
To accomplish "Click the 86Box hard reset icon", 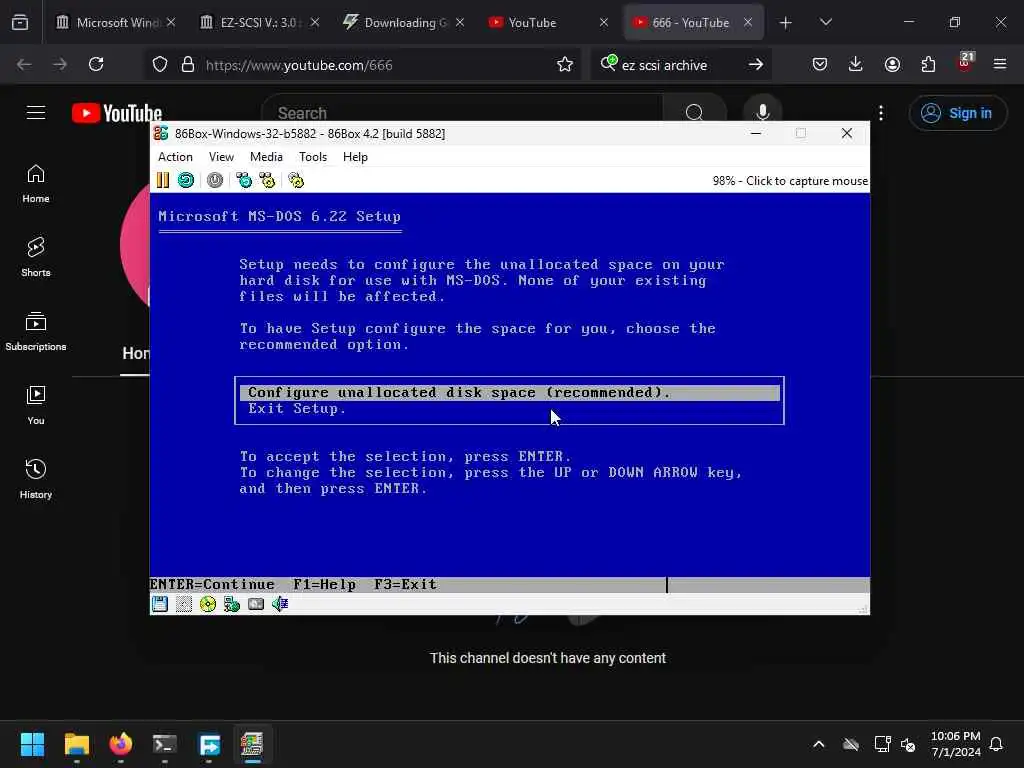I will click(186, 180).
